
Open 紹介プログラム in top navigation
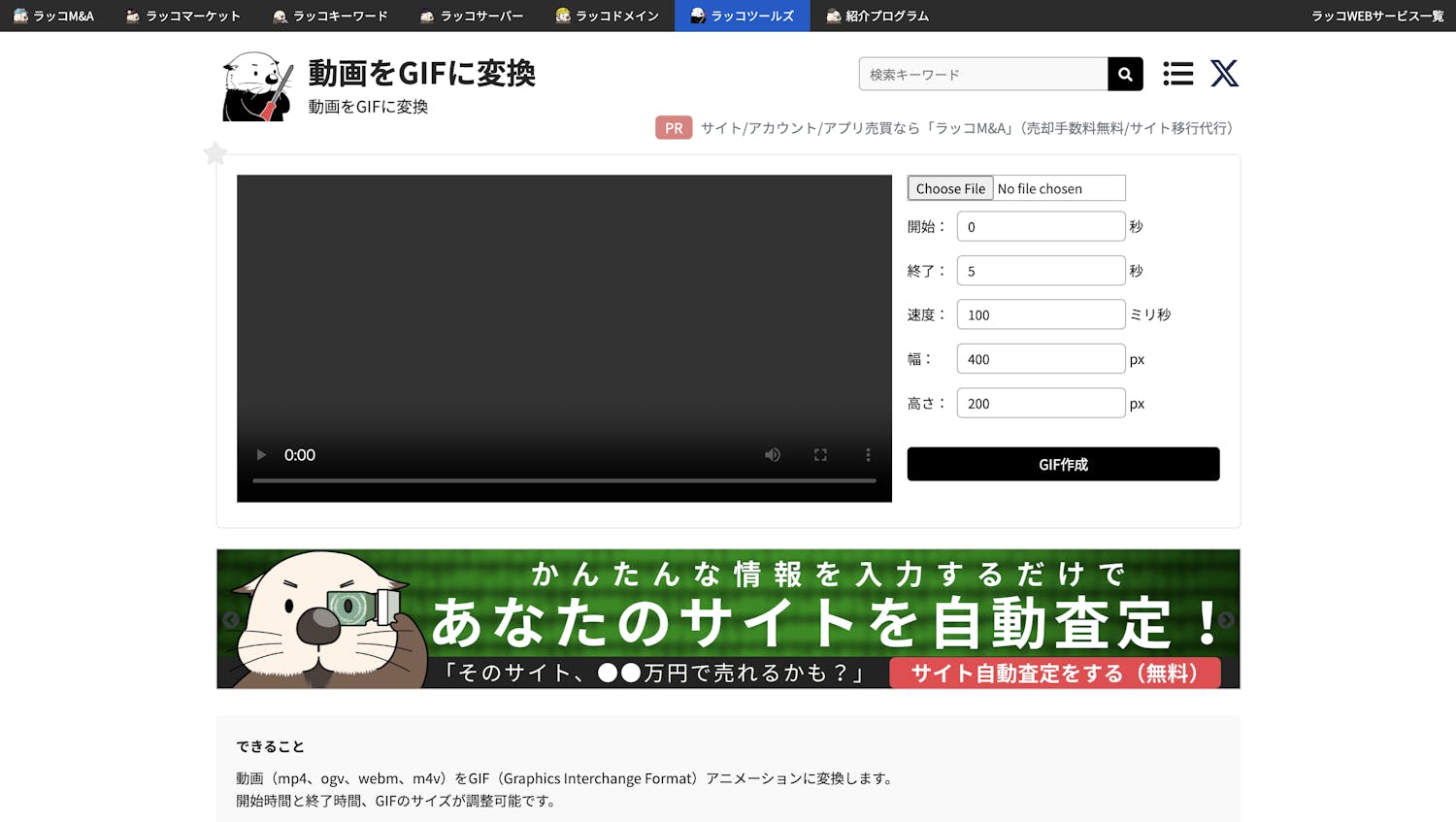point(877,16)
